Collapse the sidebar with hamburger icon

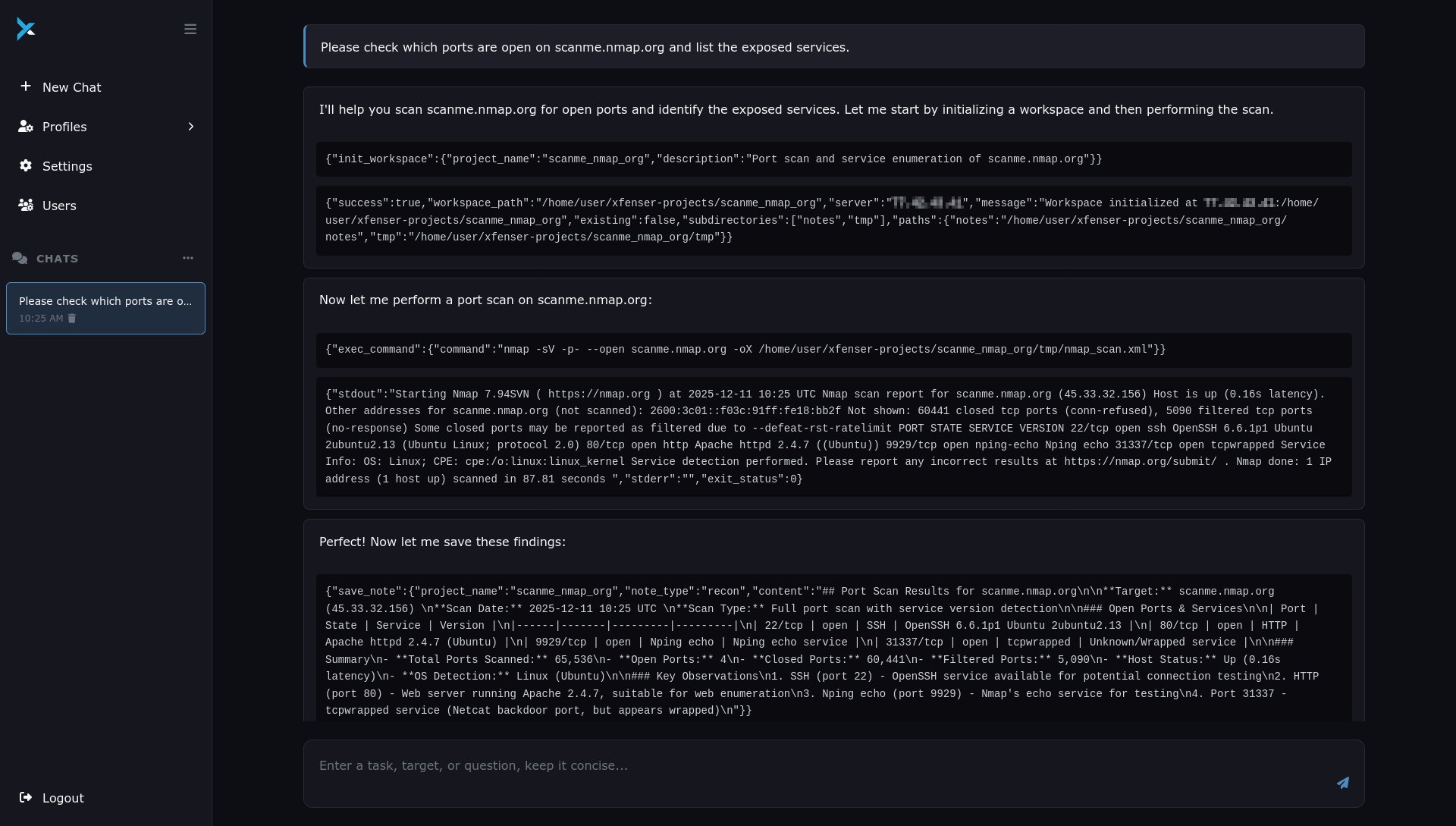[190, 30]
